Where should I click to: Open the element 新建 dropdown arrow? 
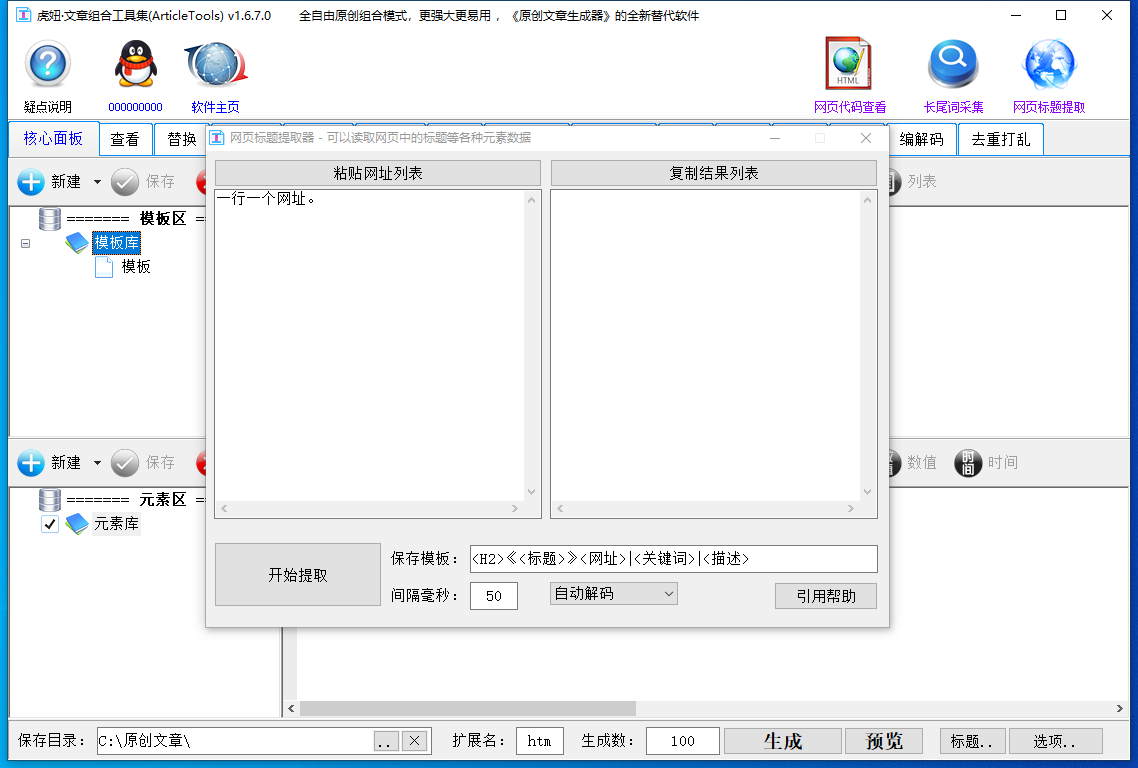pos(97,463)
